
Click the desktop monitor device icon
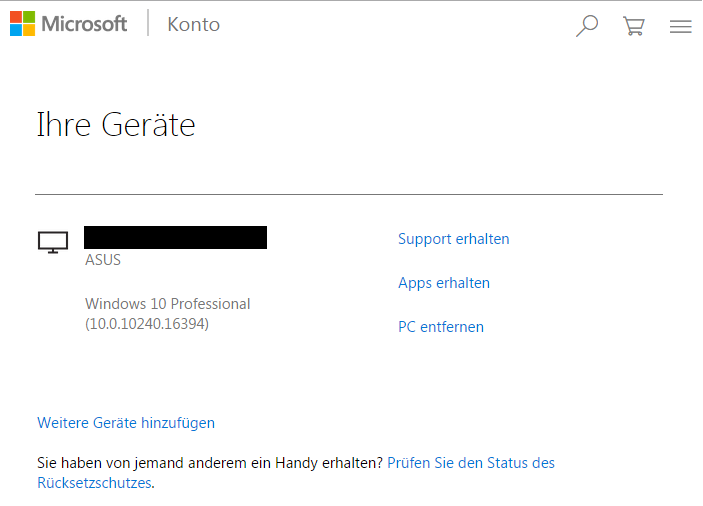click(53, 242)
